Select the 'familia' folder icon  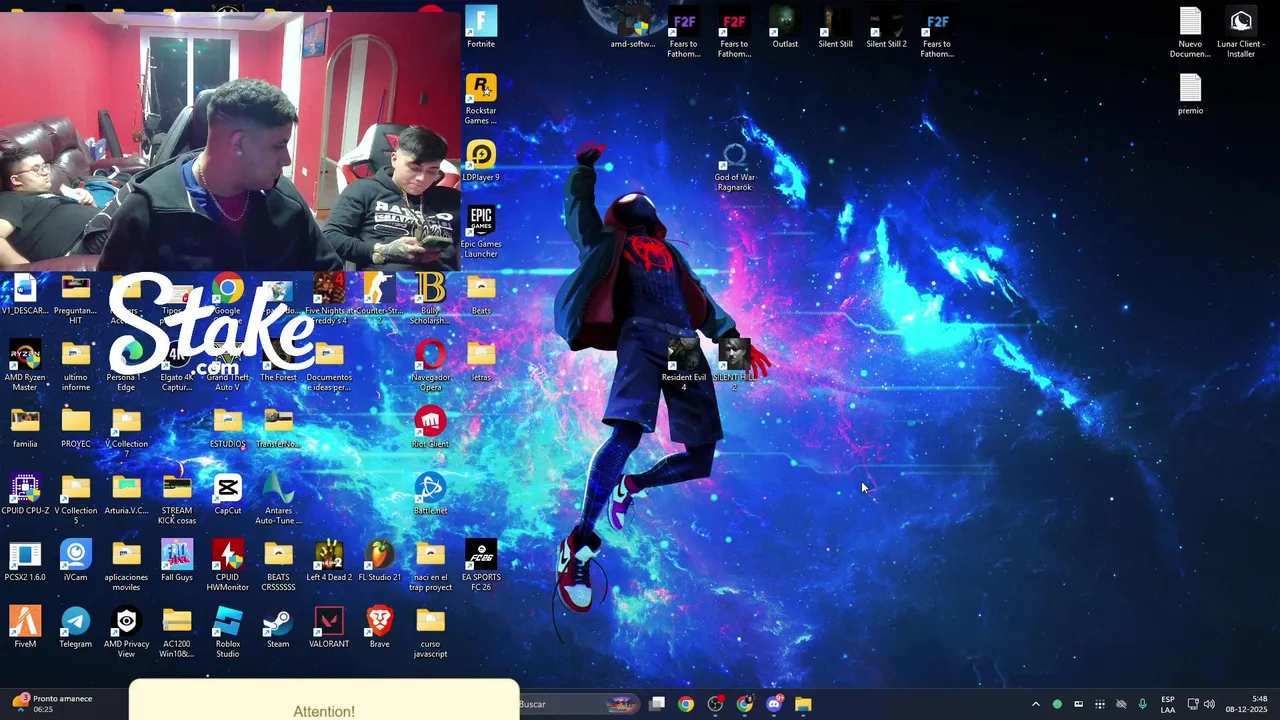pos(25,428)
